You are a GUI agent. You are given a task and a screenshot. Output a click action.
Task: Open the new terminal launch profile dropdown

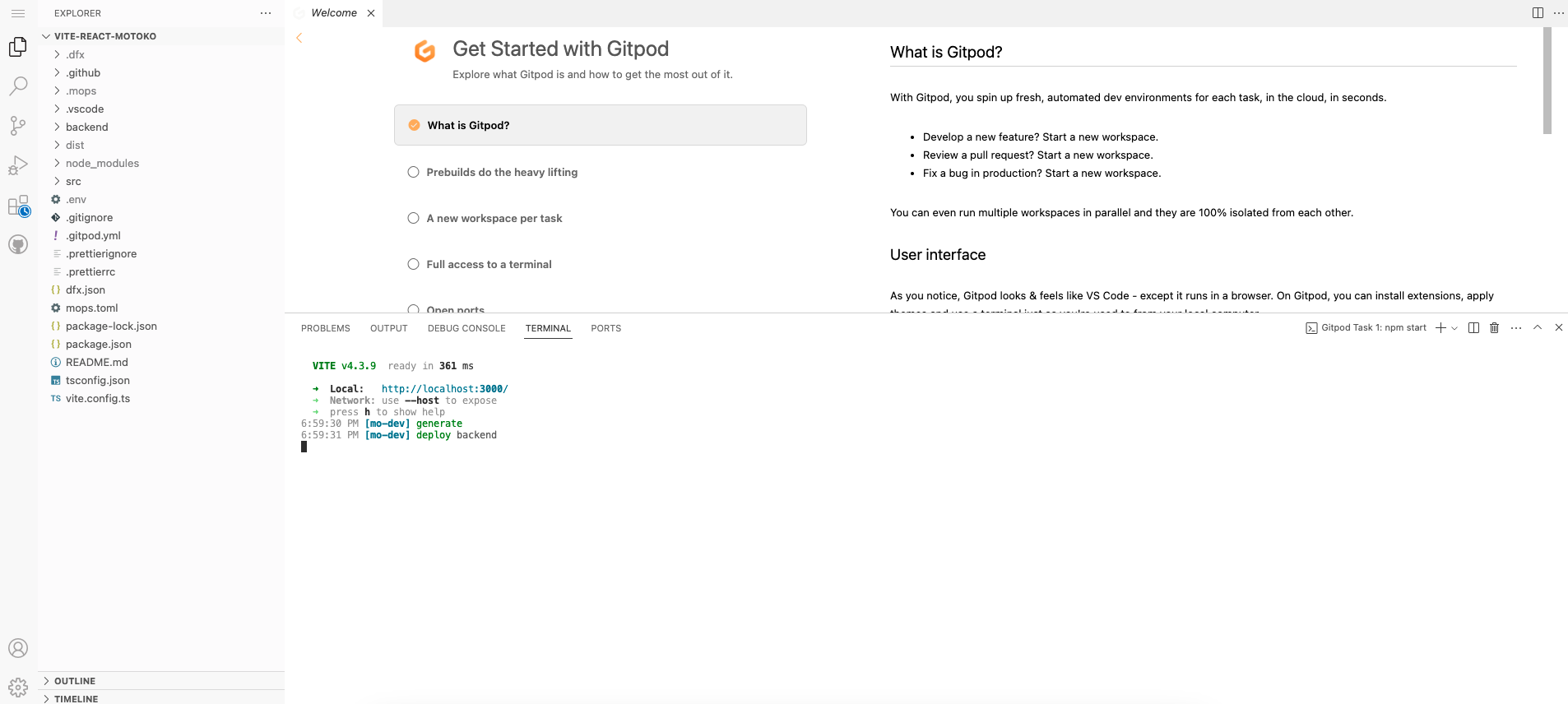pyautogui.click(x=1454, y=328)
